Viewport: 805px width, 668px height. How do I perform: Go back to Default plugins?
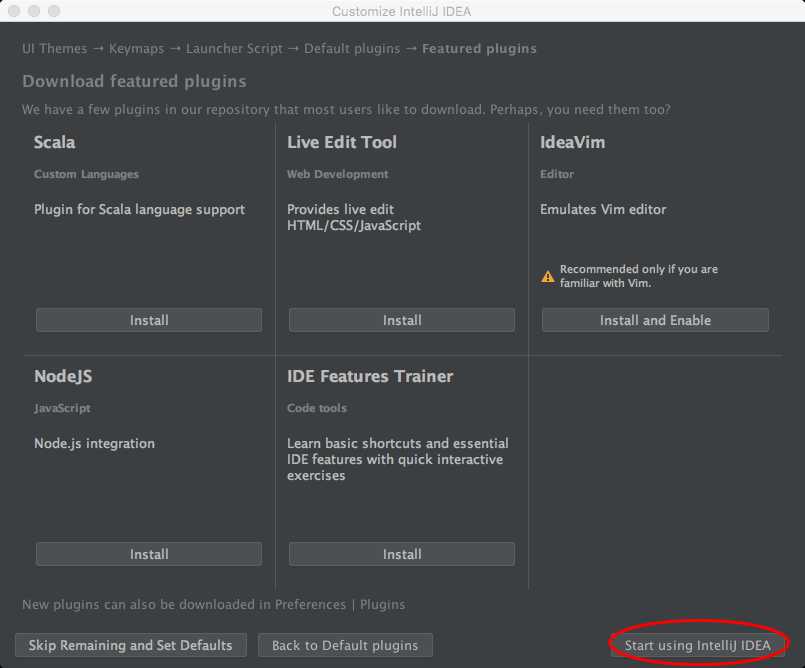(x=345, y=645)
